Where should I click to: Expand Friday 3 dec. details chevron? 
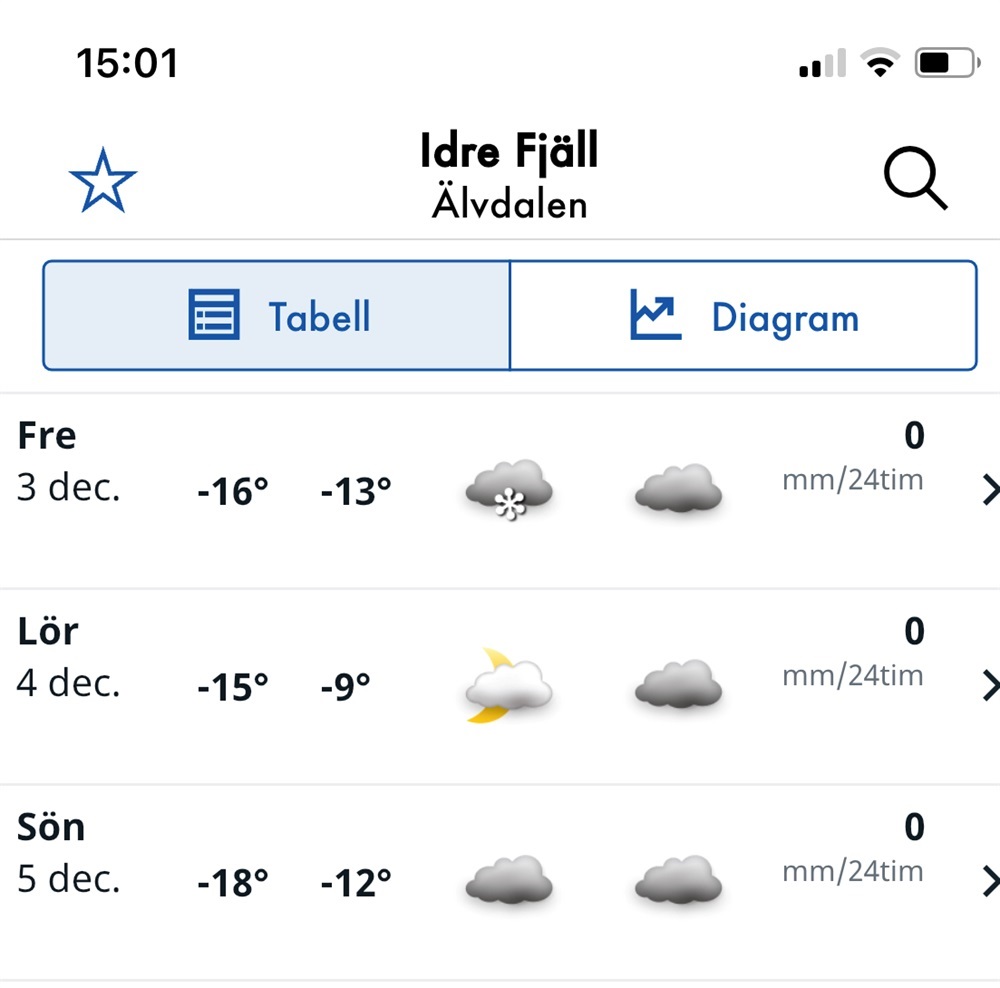click(990, 490)
